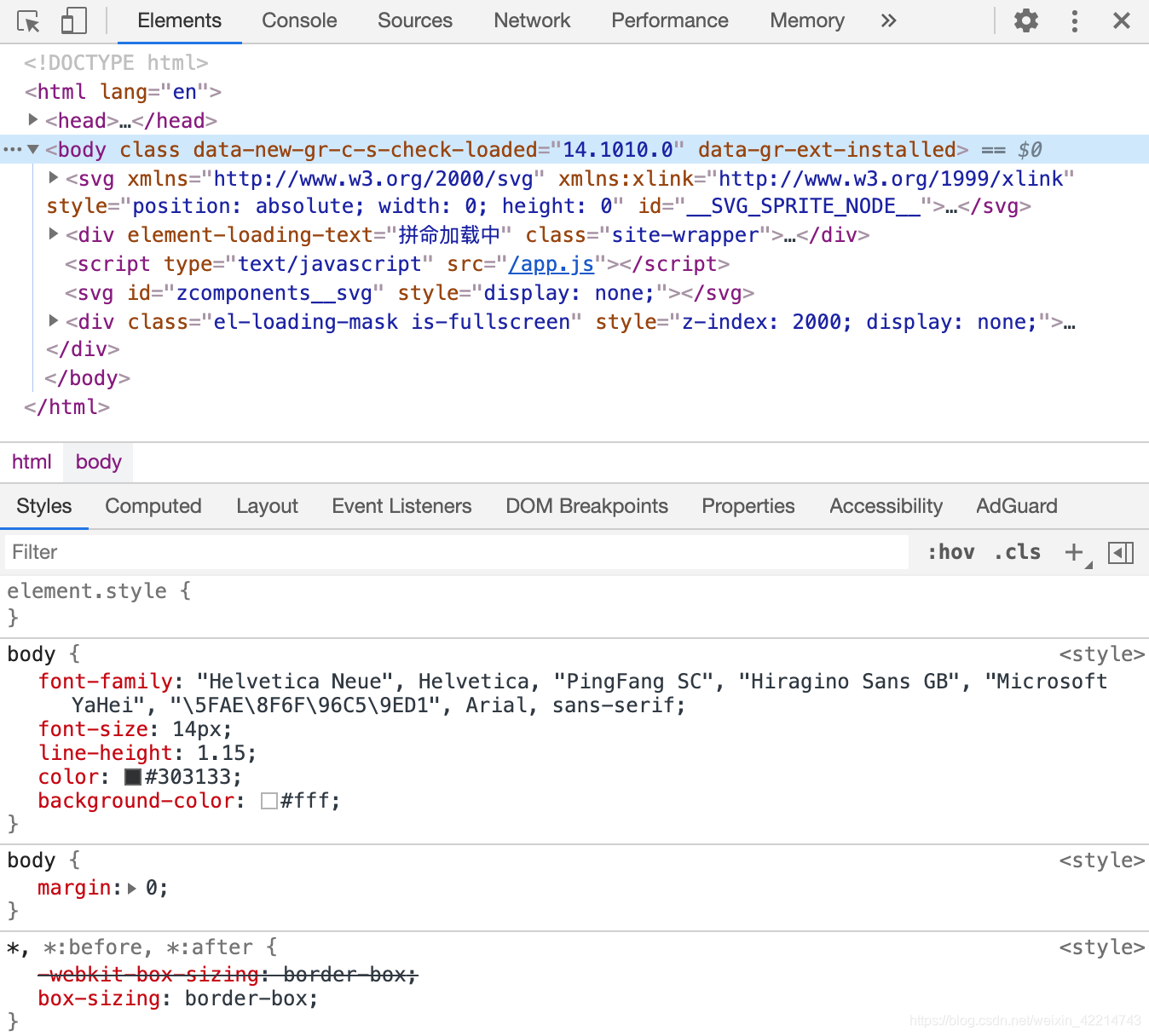Open the three-dot customize menu
This screenshot has width=1149, height=1036.
(1075, 20)
